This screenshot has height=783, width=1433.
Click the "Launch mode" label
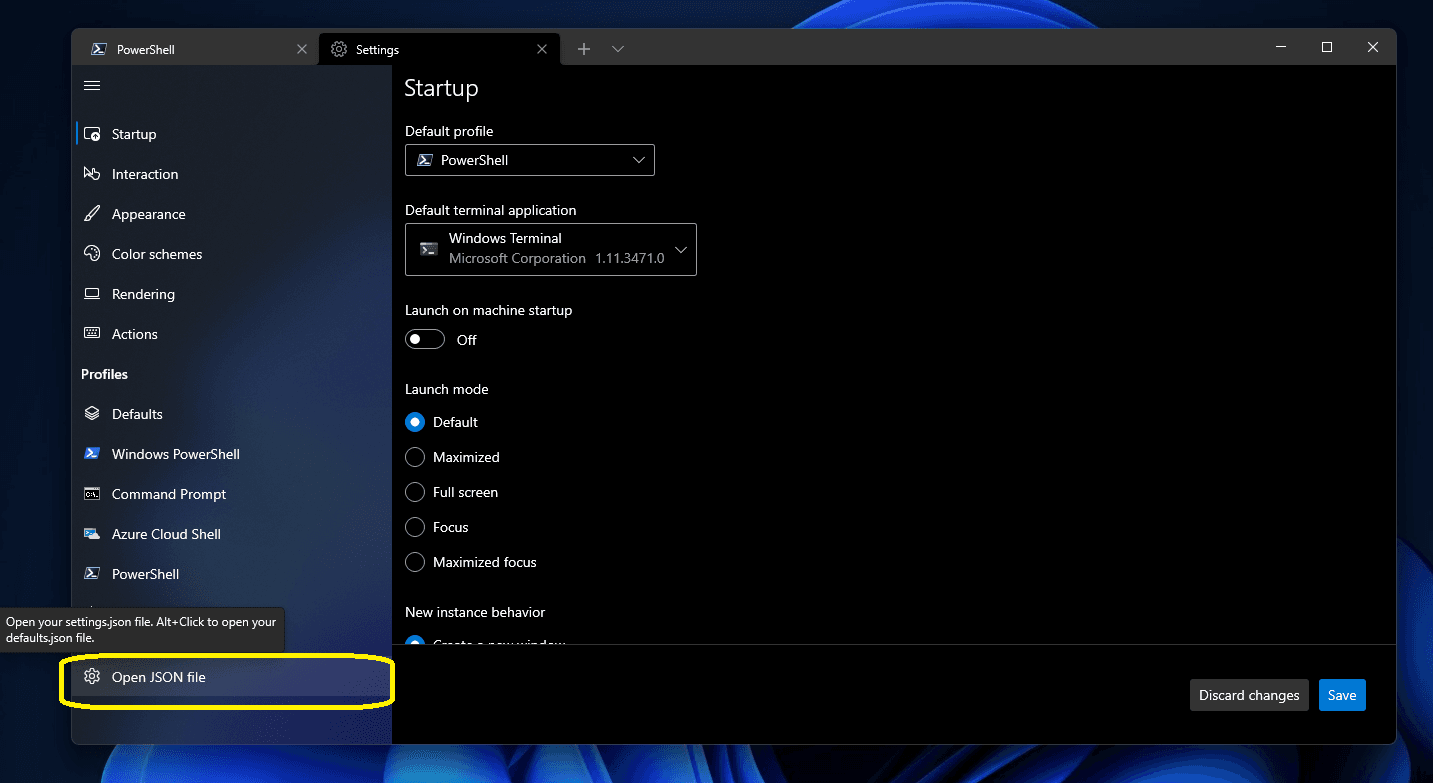click(x=447, y=389)
